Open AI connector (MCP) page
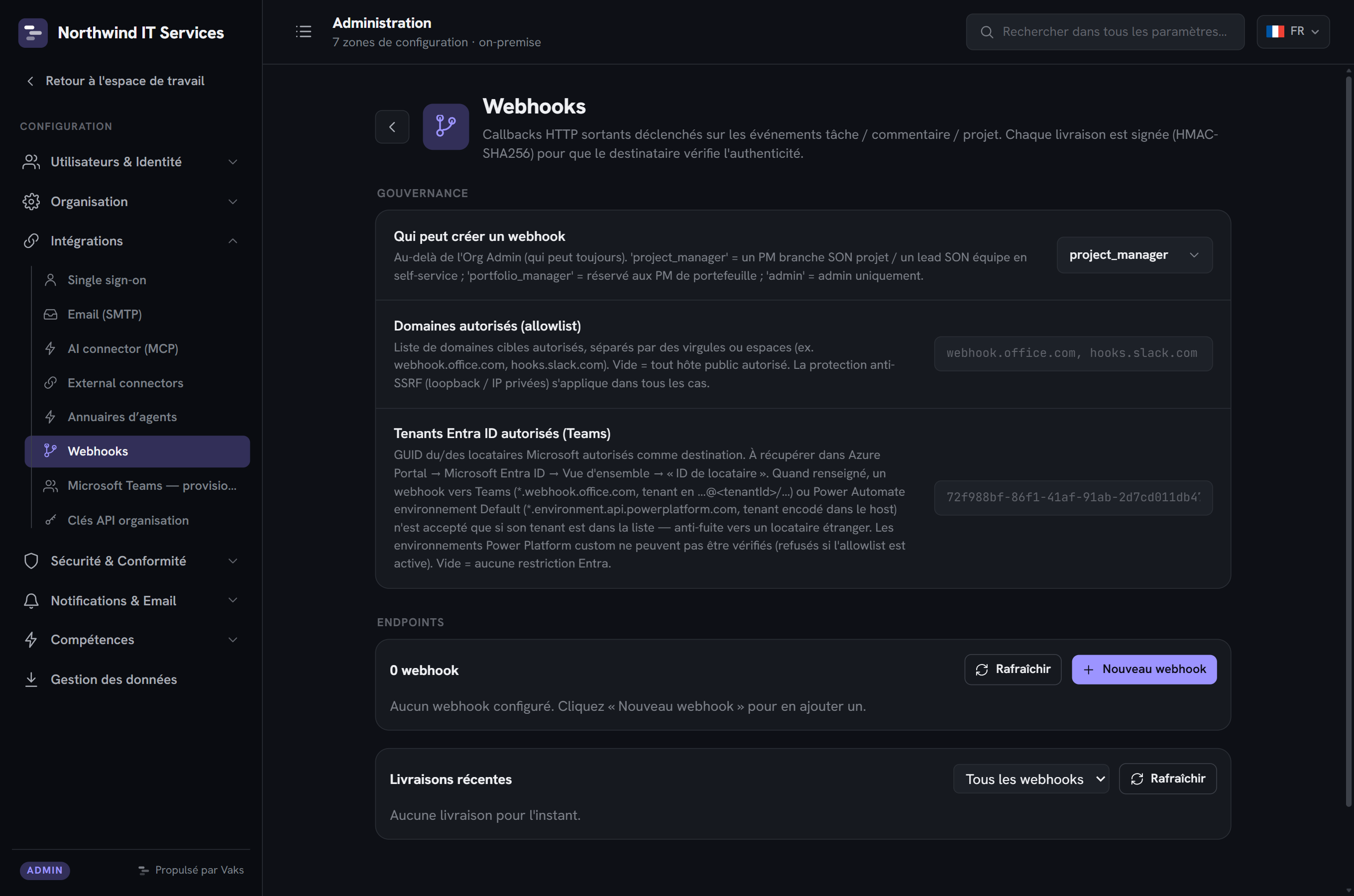Image resolution: width=1354 pixels, height=896 pixels. click(137, 348)
